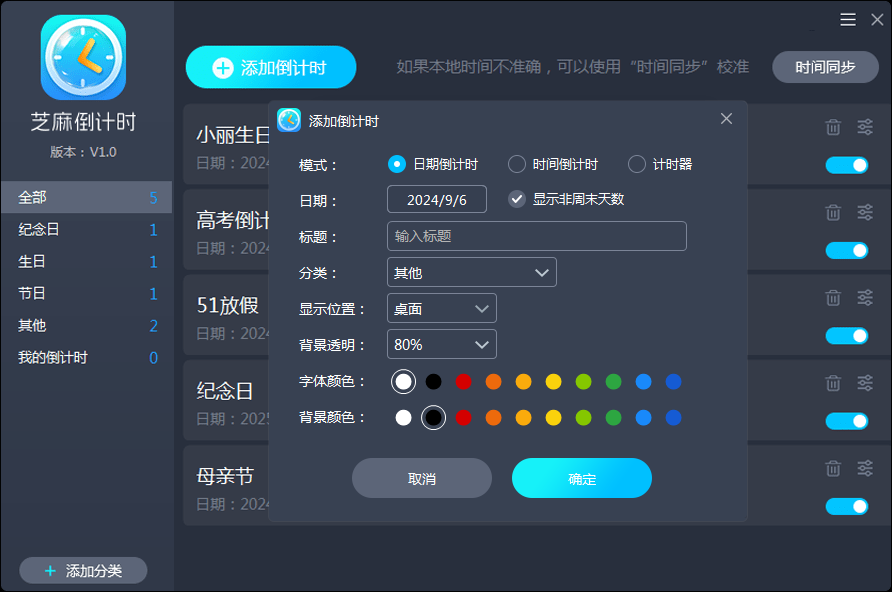The image size is (892, 592).
Task: Click trash icon on the 高考倒计时 row
Action: (x=833, y=213)
